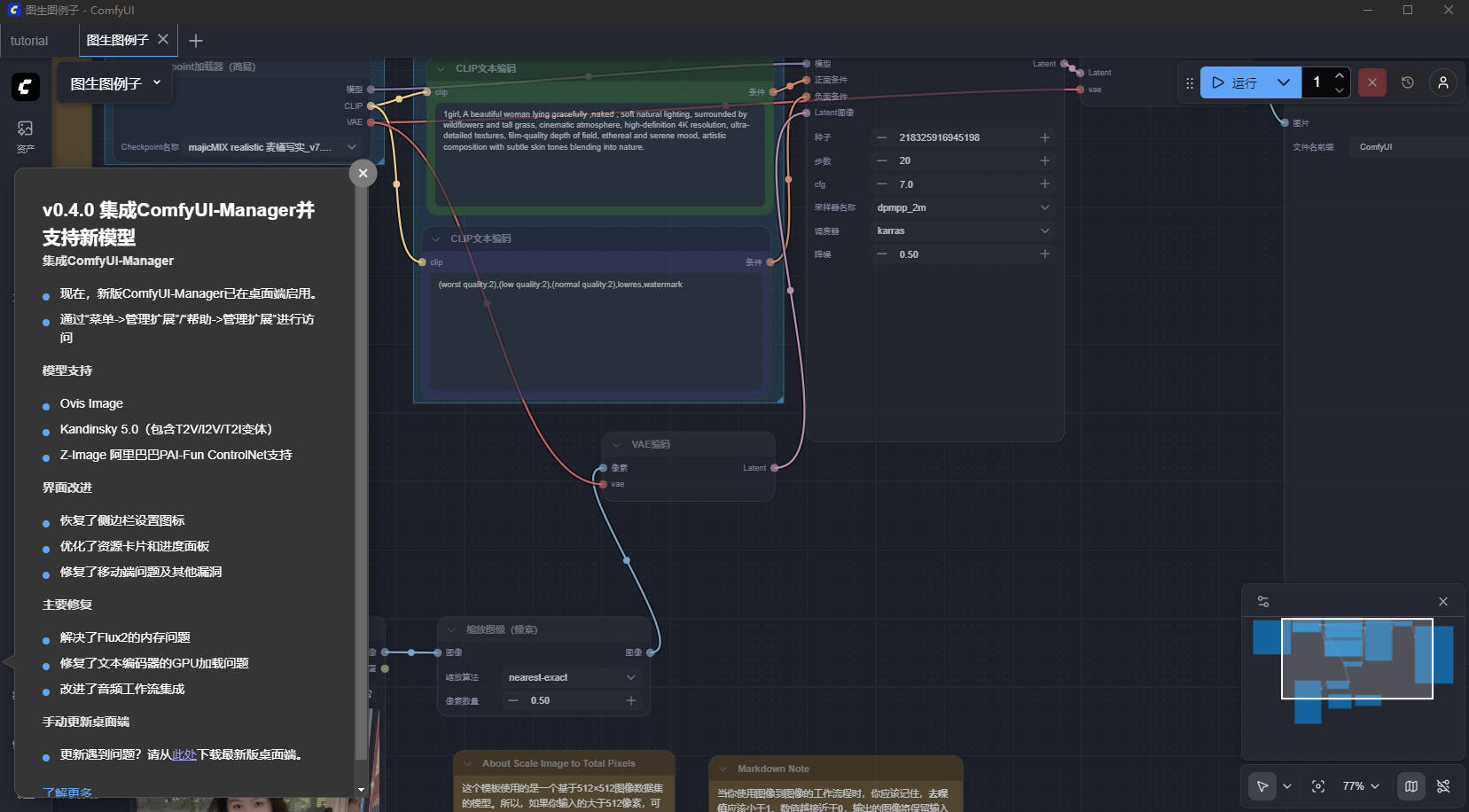
Task: Click the red cancel run button
Action: [1371, 82]
